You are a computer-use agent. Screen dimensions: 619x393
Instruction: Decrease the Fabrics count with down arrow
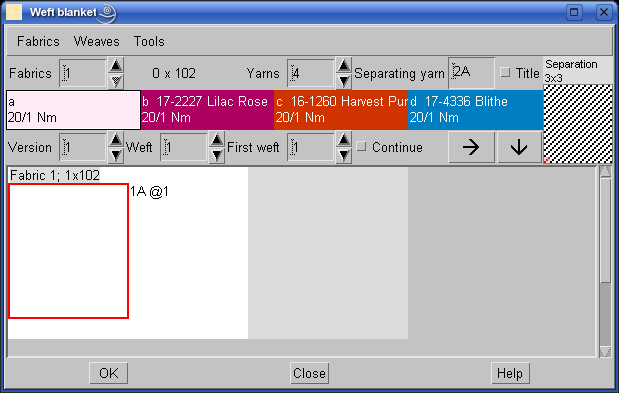pos(116,81)
